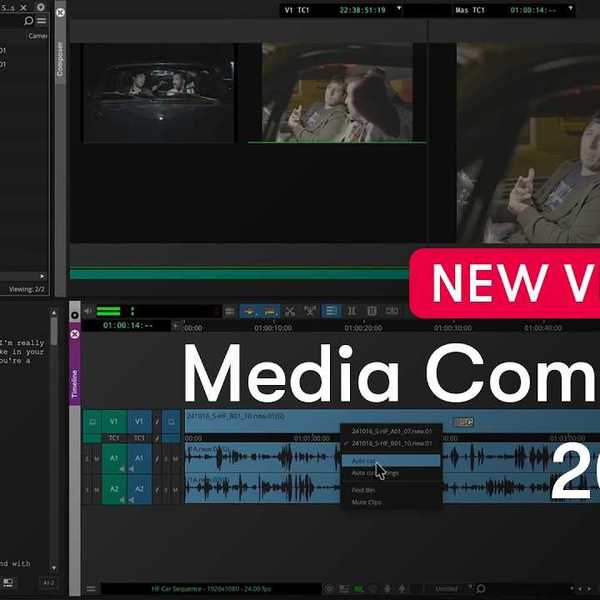600x600 pixels.
Task: Click the Composer vertical panel tab
Action: (60, 59)
